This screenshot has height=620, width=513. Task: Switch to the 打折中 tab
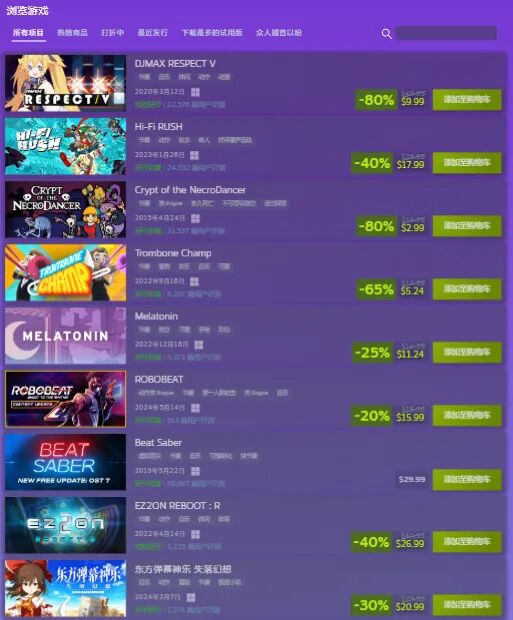pyautogui.click(x=112, y=32)
